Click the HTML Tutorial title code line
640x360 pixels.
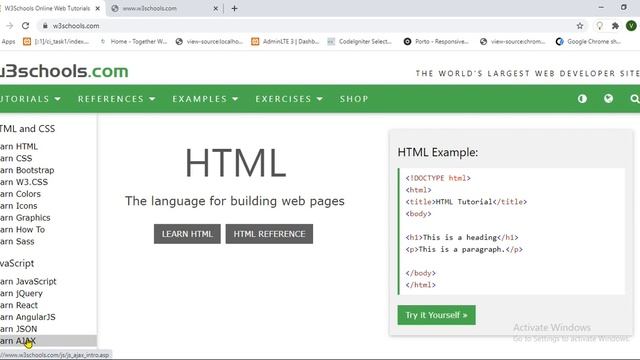466,202
